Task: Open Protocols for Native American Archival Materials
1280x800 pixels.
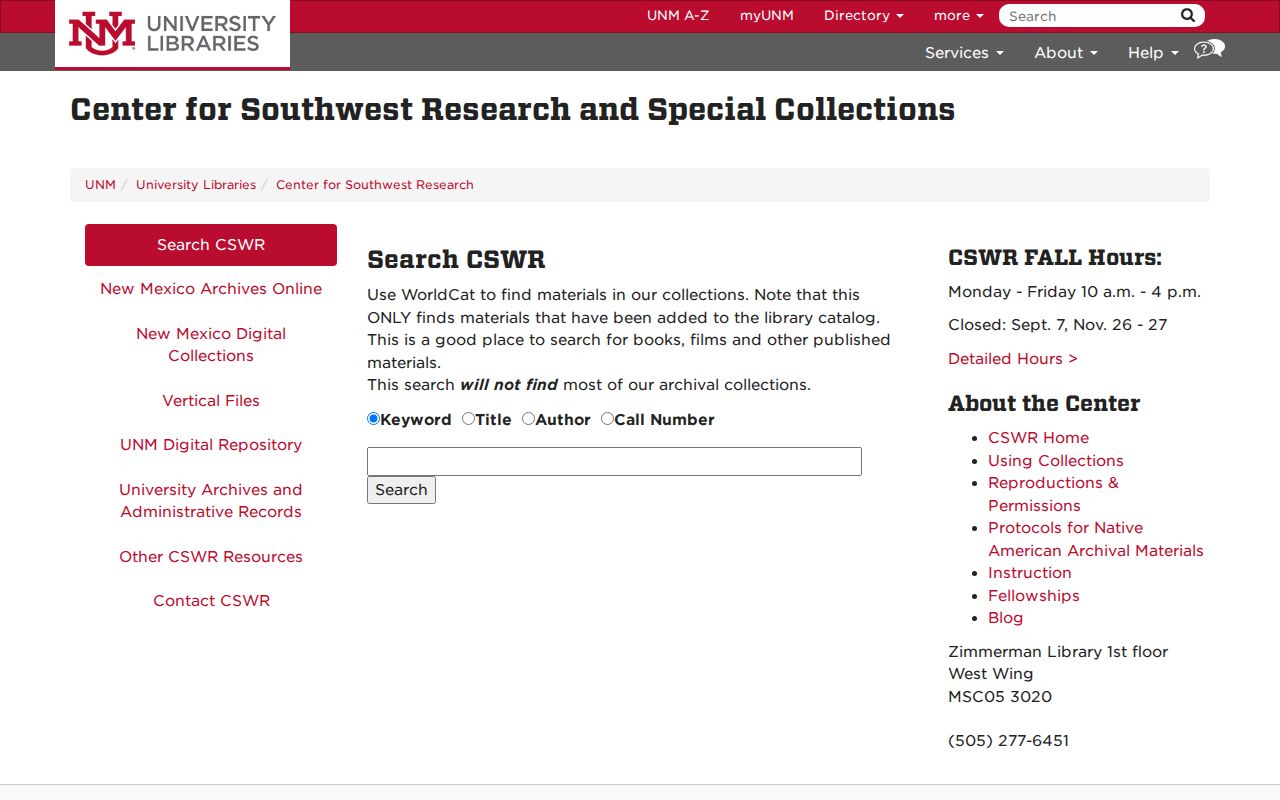Action: coord(1096,539)
